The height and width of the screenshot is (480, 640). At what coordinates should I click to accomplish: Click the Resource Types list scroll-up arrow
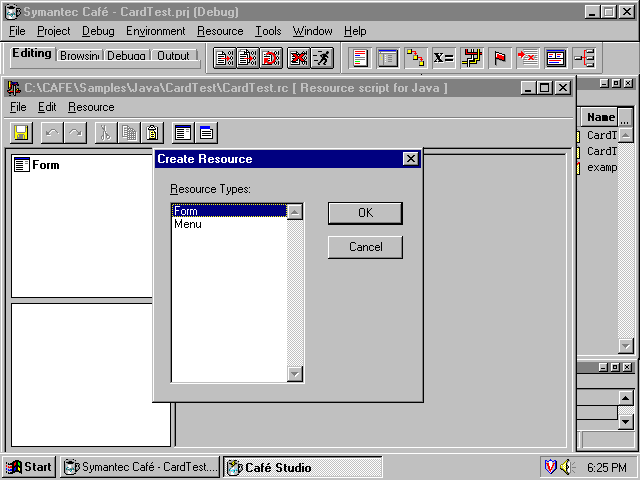coord(295,212)
